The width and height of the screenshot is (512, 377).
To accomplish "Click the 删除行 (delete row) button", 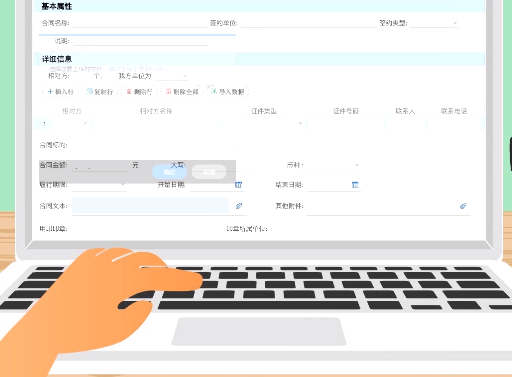I will [139, 91].
